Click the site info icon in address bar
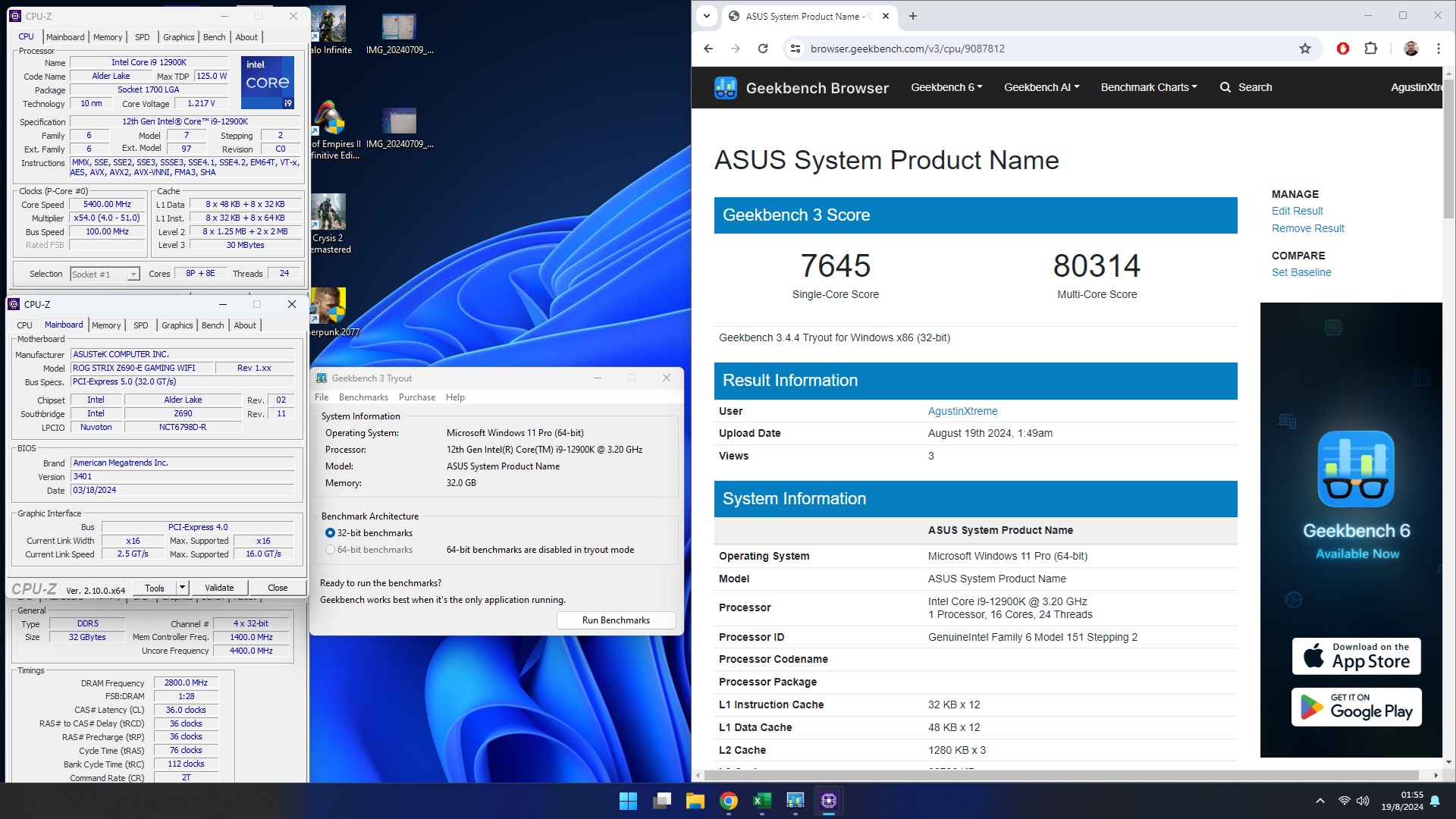The image size is (1456, 819). pos(795,49)
